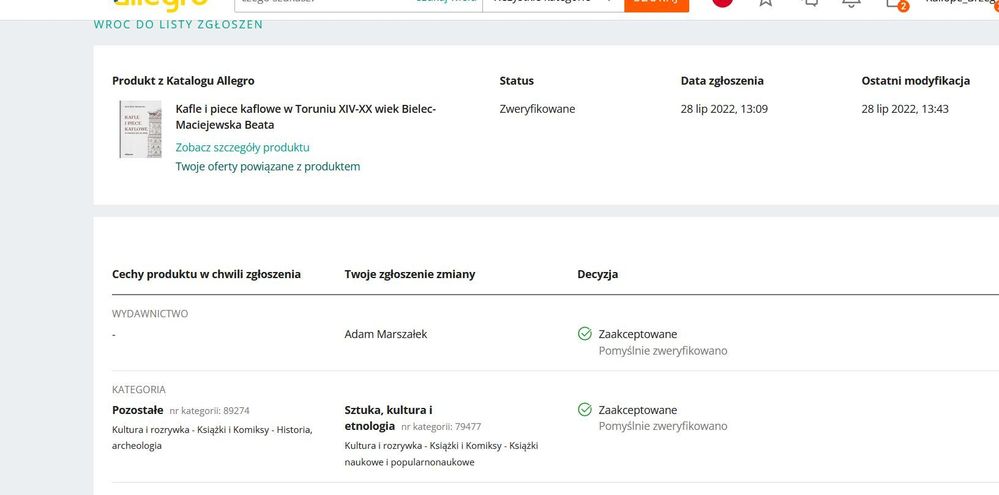Select the status text Zweryfikowane
Screen dimensions: 999x495
coord(537,109)
